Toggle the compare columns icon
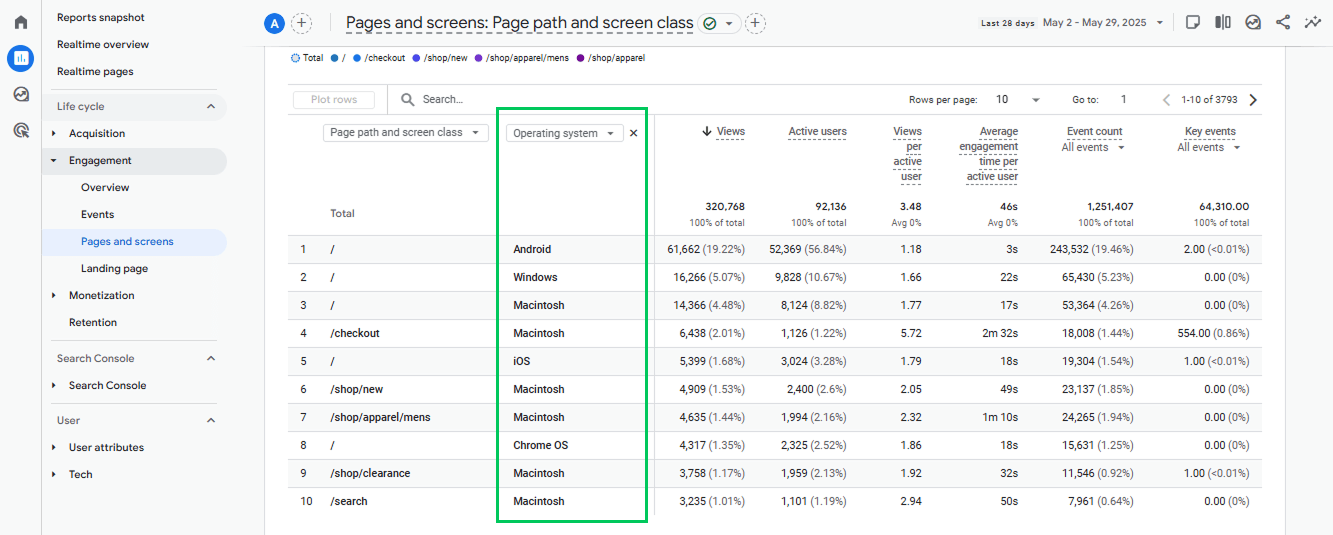Viewport: 1333px width, 535px height. tap(1223, 22)
